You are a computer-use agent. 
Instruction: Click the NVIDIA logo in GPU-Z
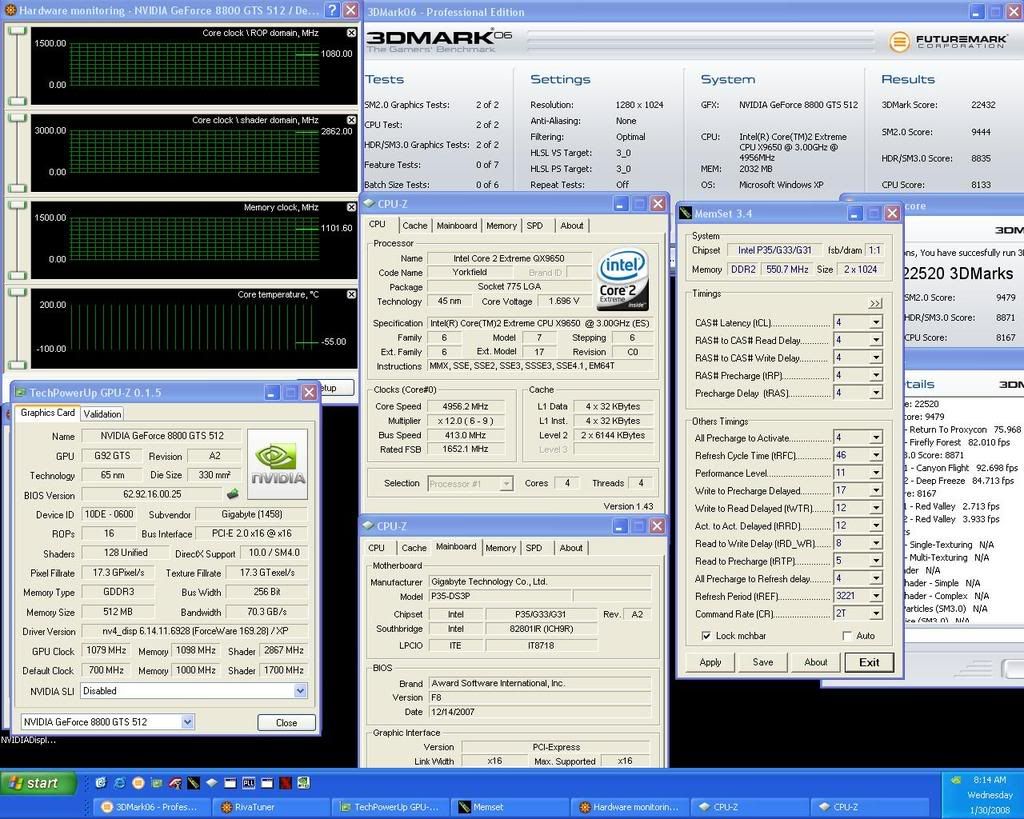pyautogui.click(x=276, y=464)
